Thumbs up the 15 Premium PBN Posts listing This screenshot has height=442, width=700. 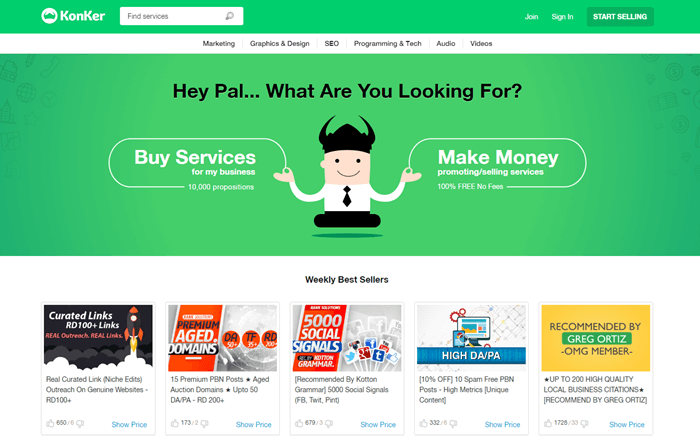coord(175,423)
